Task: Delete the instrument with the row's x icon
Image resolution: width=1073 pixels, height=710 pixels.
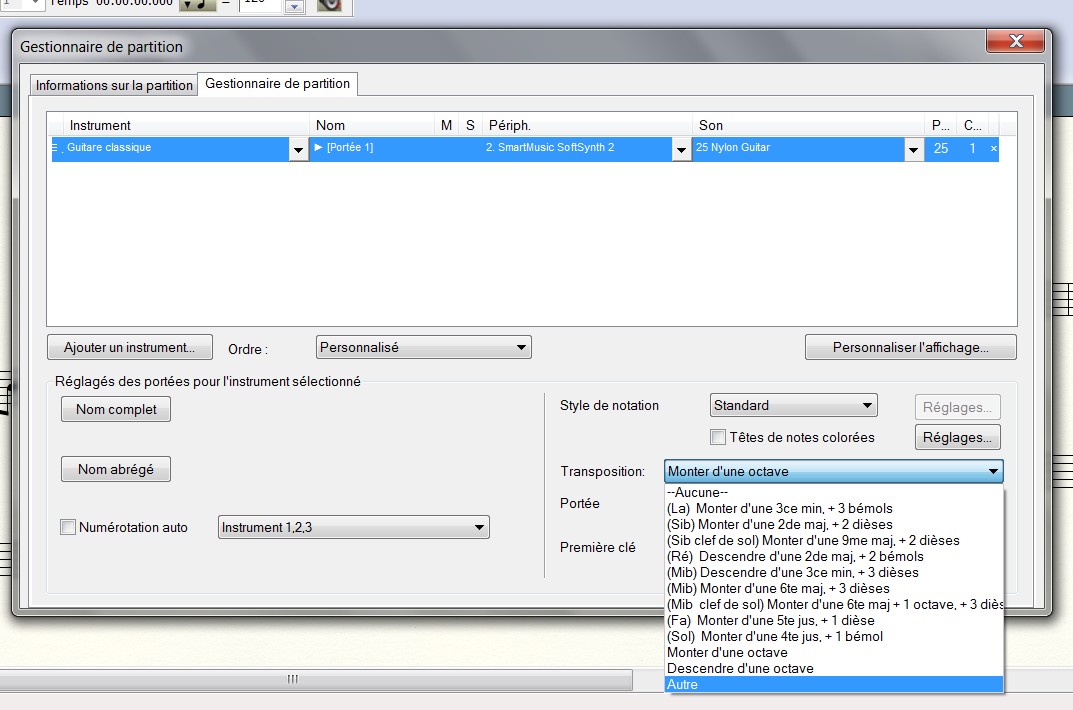Action: (993, 148)
